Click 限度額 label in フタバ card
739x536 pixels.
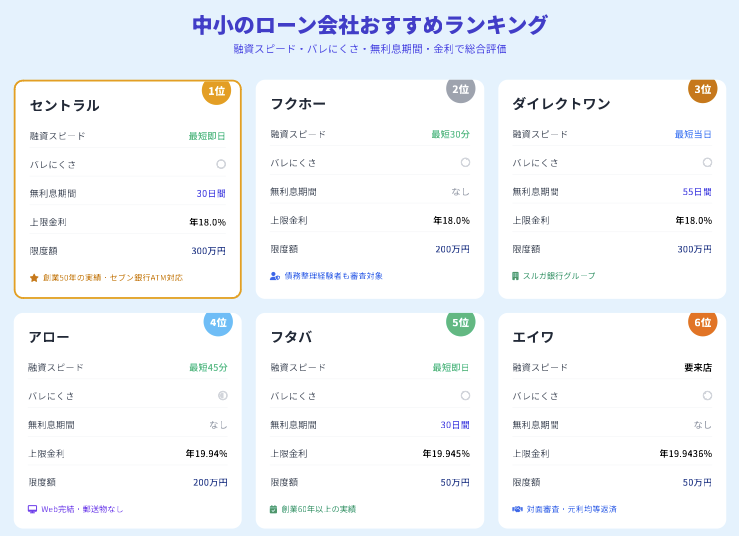(284, 482)
